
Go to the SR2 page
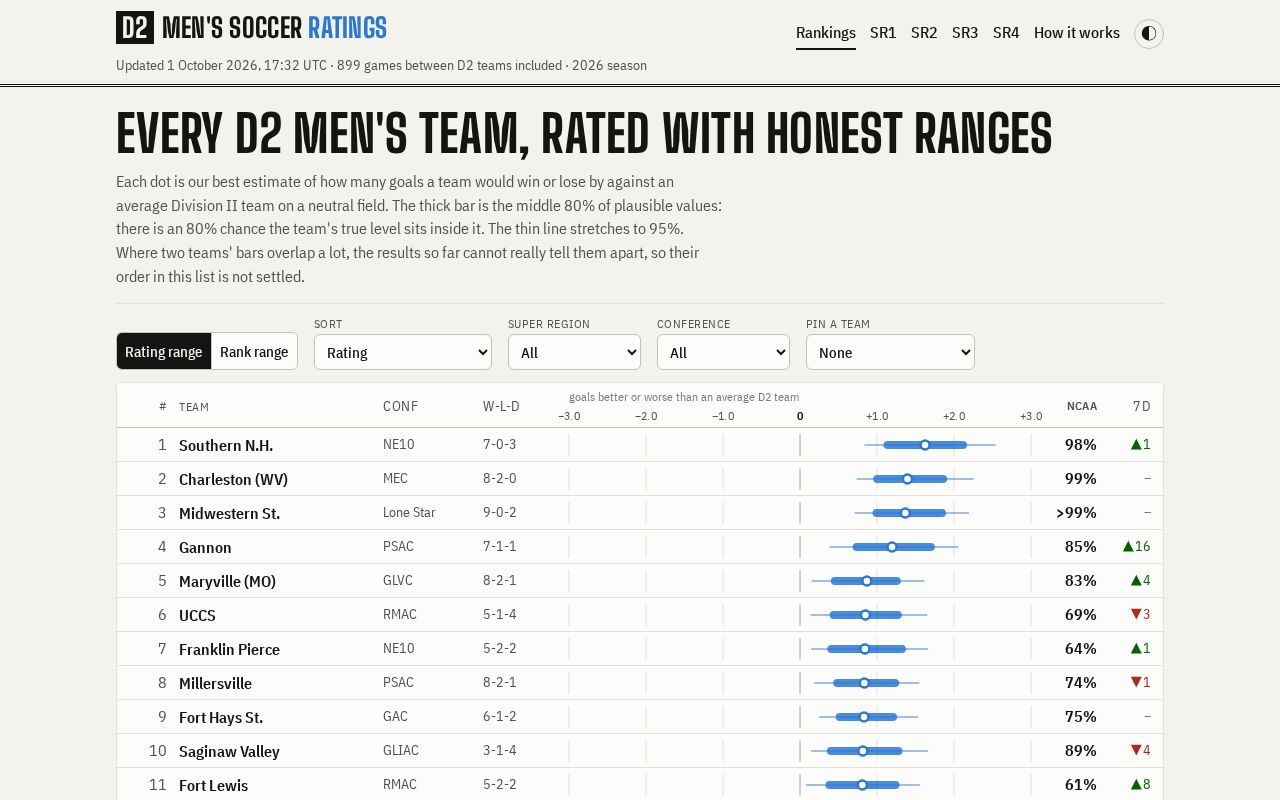924,33
